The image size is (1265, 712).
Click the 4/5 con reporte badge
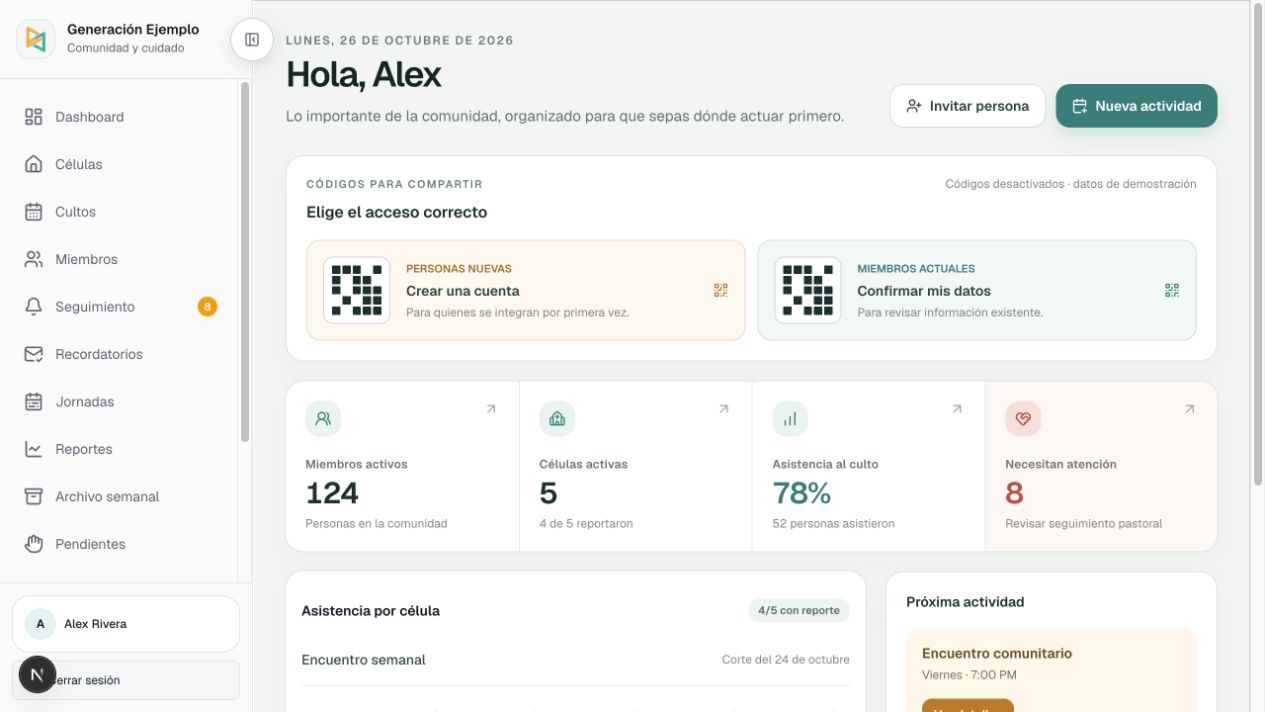(x=799, y=610)
